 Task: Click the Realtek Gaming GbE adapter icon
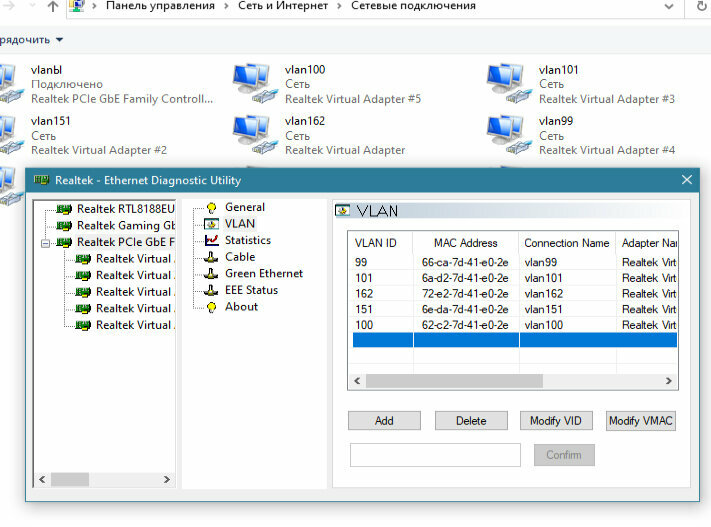coord(64,225)
